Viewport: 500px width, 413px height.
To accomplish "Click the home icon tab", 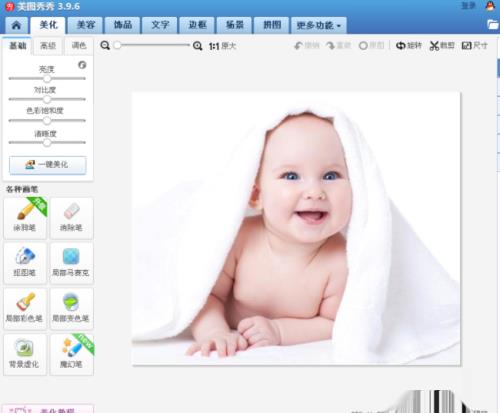I will (16, 25).
